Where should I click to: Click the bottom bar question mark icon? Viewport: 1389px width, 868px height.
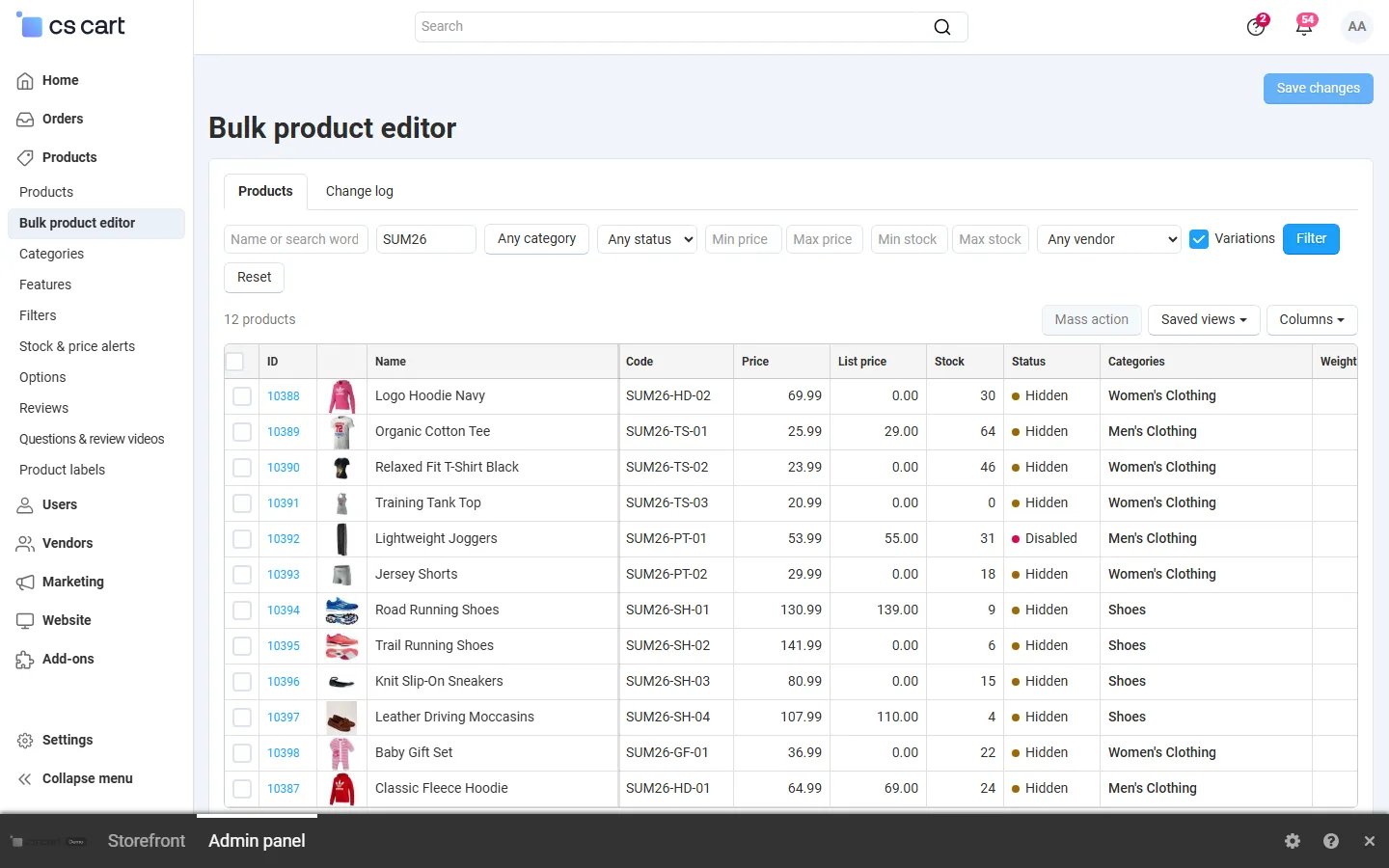coord(1331,841)
